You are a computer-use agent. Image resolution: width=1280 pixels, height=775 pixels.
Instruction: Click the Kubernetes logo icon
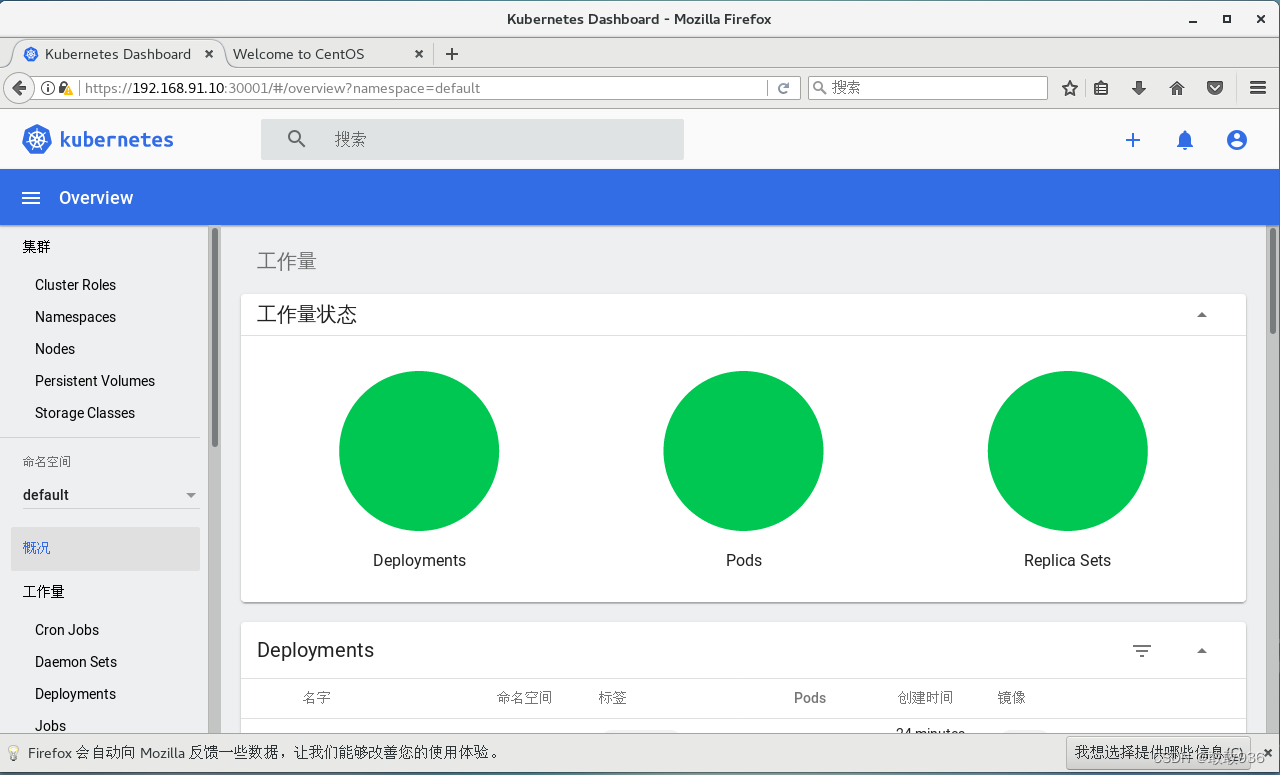coord(37,140)
